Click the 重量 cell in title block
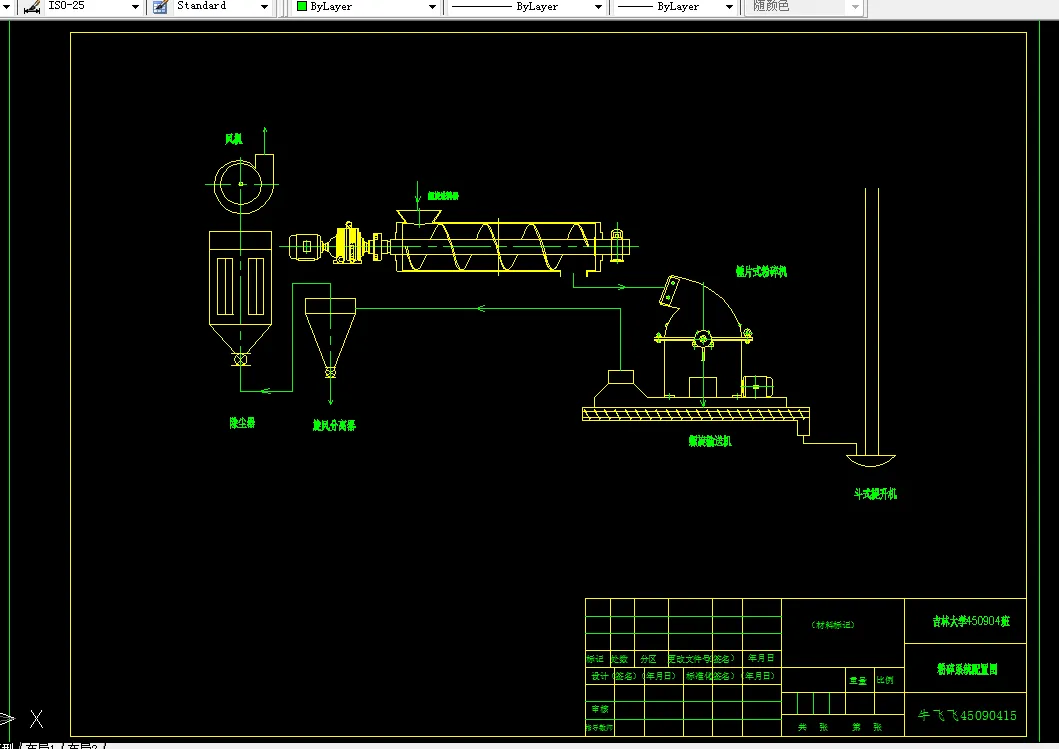1059x749 pixels. (858, 680)
